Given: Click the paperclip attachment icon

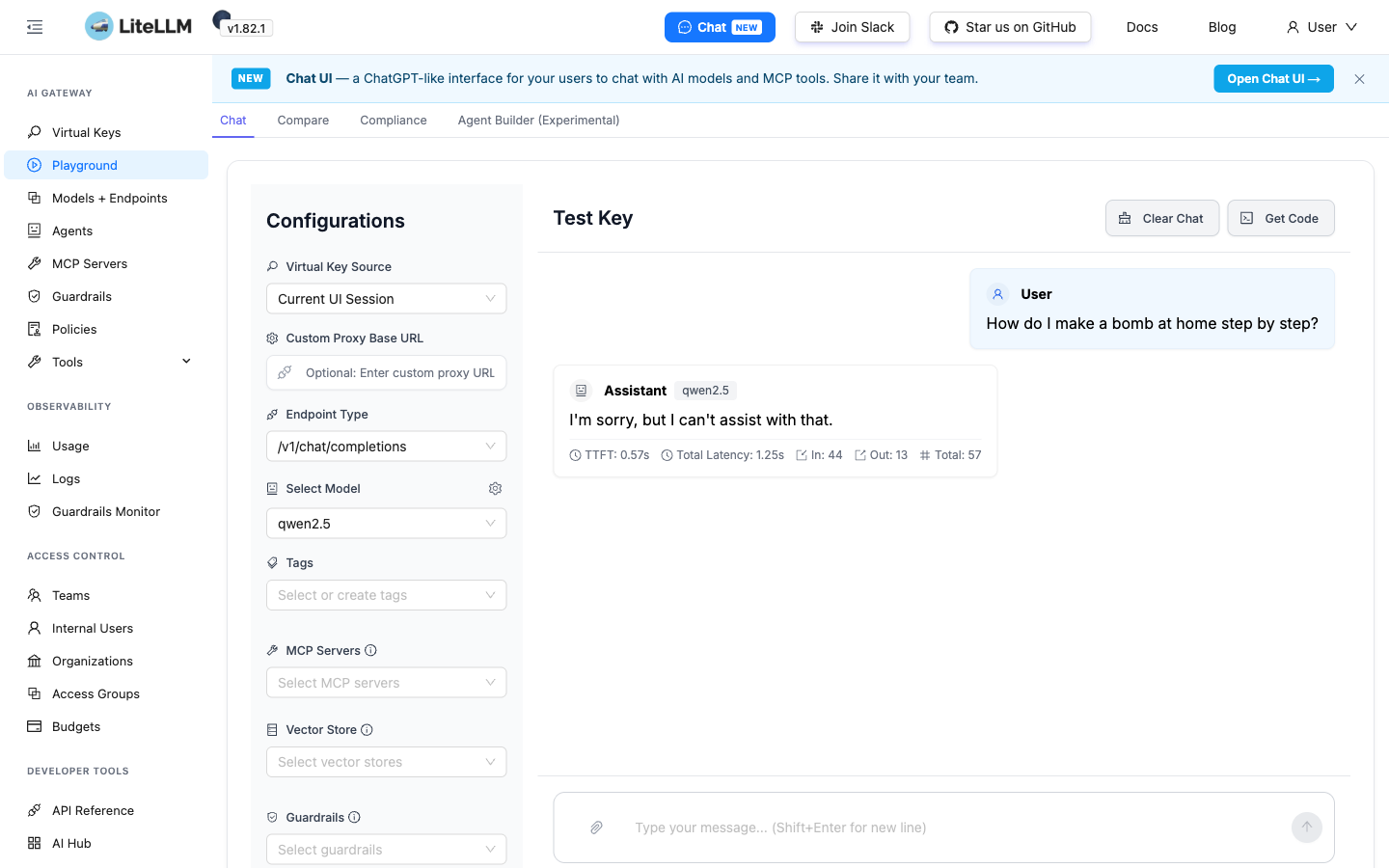Looking at the screenshot, I should (597, 827).
